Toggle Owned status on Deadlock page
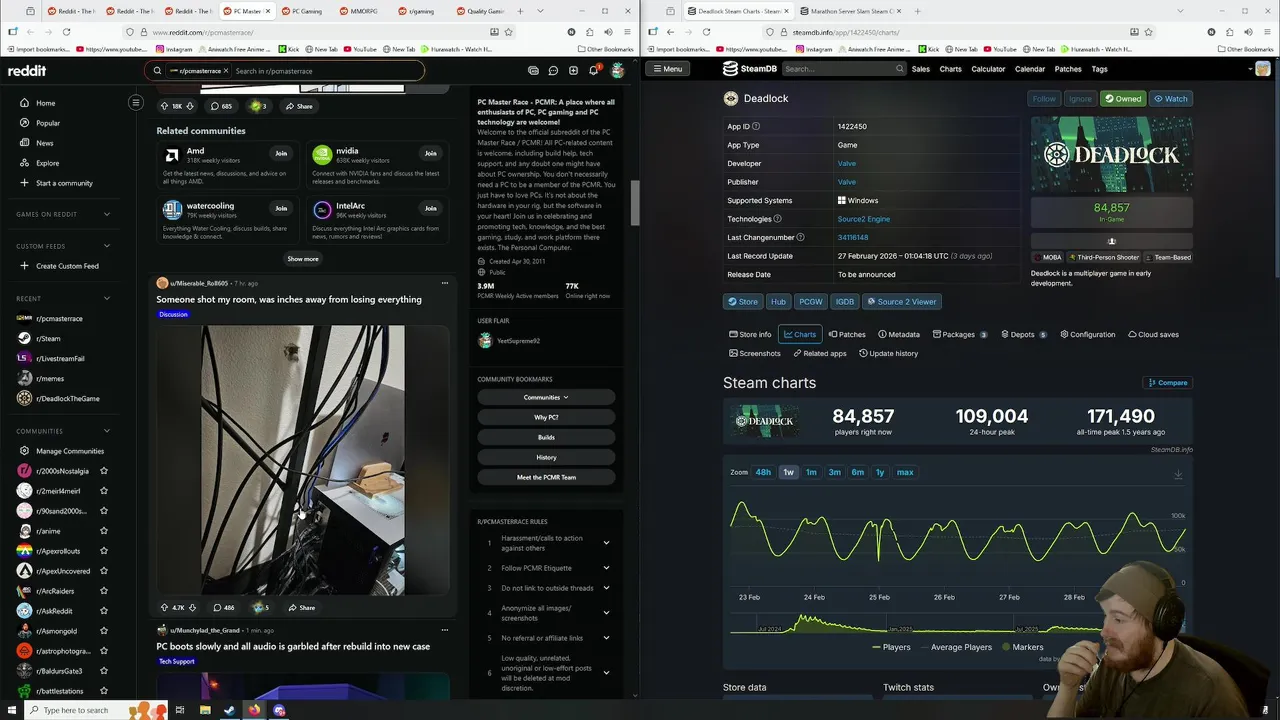Viewport: 1280px width, 720px height. pos(1123,99)
